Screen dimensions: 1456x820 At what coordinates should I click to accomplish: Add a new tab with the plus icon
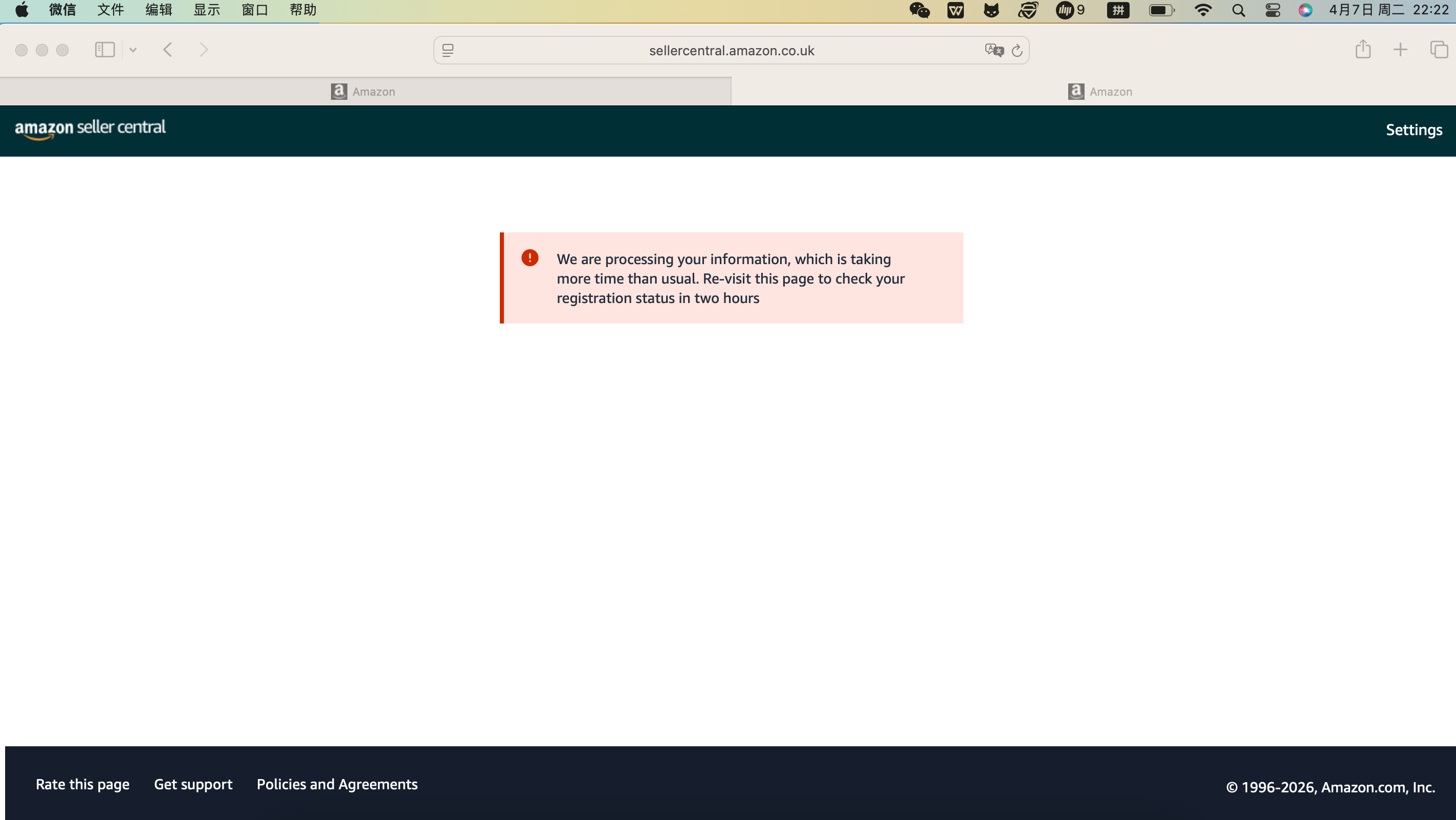tap(1401, 50)
